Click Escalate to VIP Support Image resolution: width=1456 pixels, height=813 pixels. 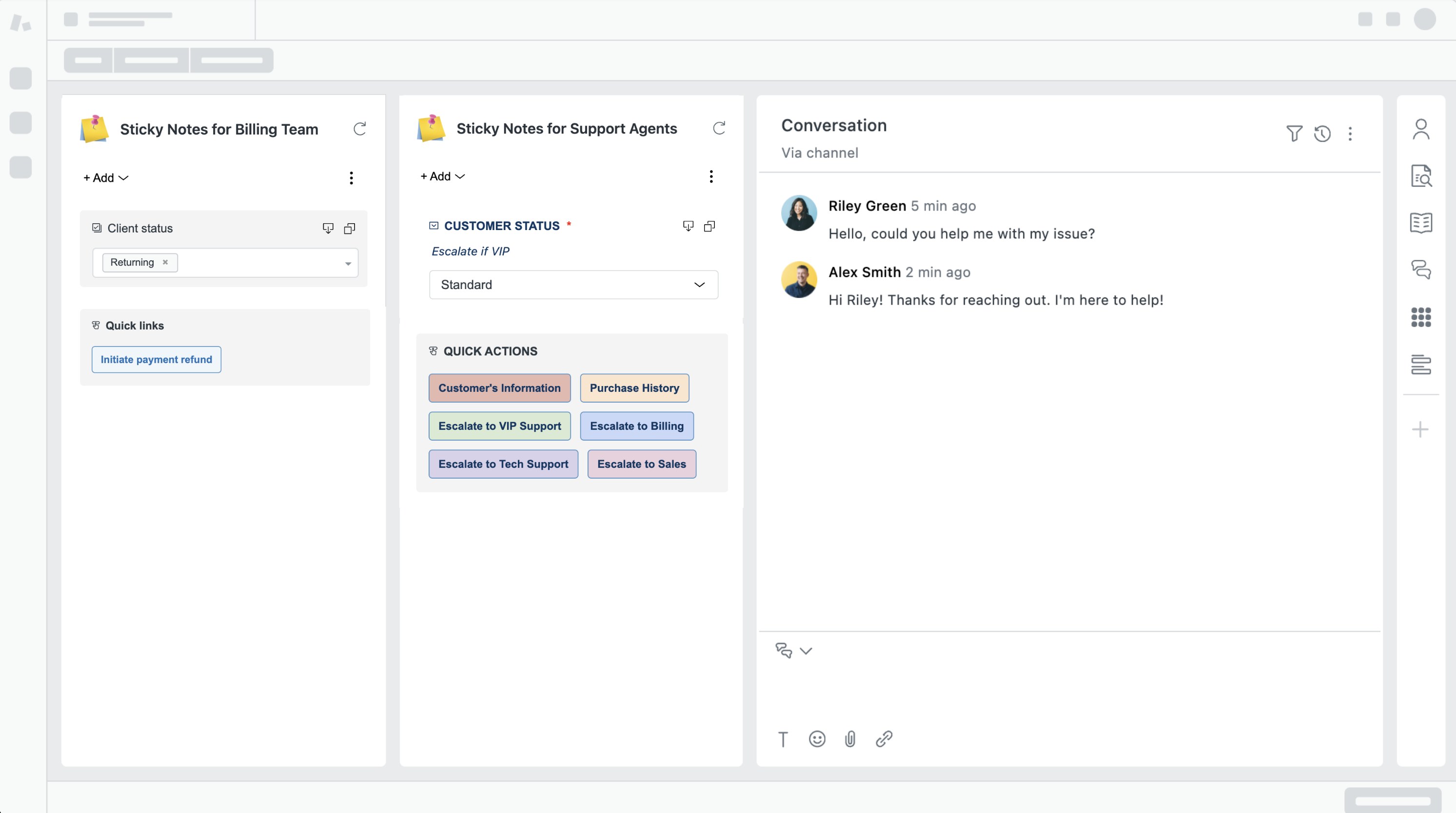click(500, 426)
